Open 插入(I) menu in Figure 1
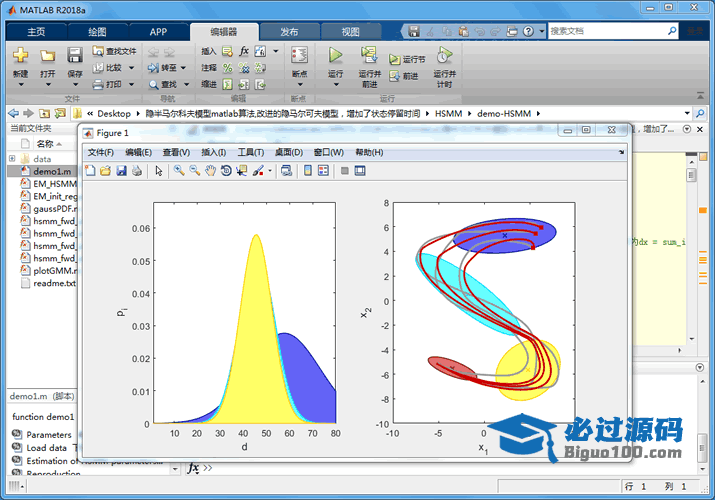 [x=213, y=152]
